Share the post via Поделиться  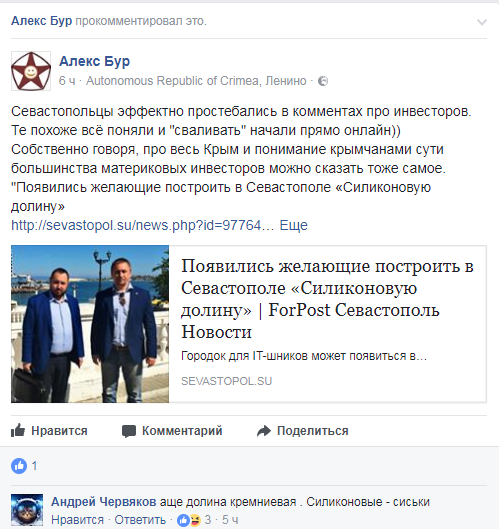point(303,431)
